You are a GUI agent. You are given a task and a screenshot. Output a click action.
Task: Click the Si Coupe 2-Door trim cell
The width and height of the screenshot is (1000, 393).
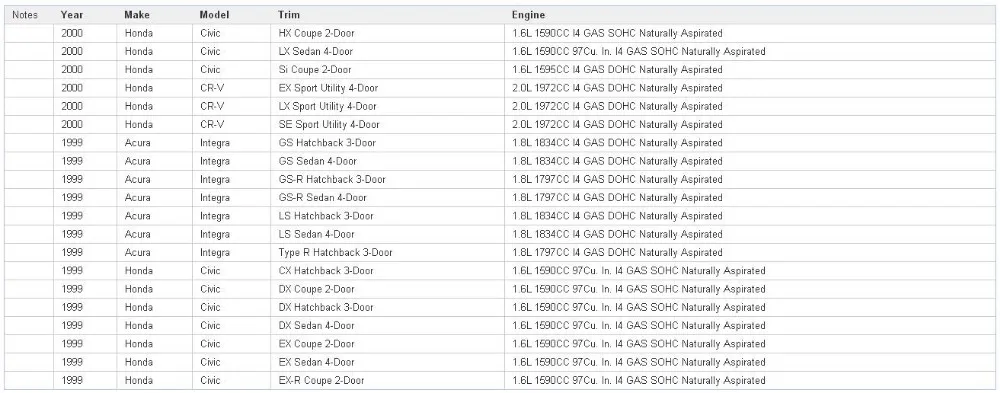[388, 70]
